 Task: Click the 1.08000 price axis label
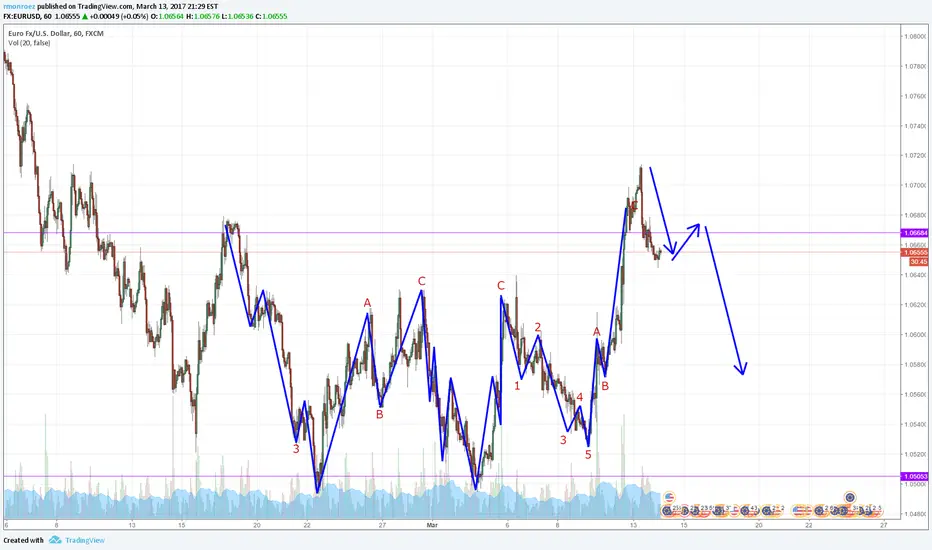click(x=915, y=36)
